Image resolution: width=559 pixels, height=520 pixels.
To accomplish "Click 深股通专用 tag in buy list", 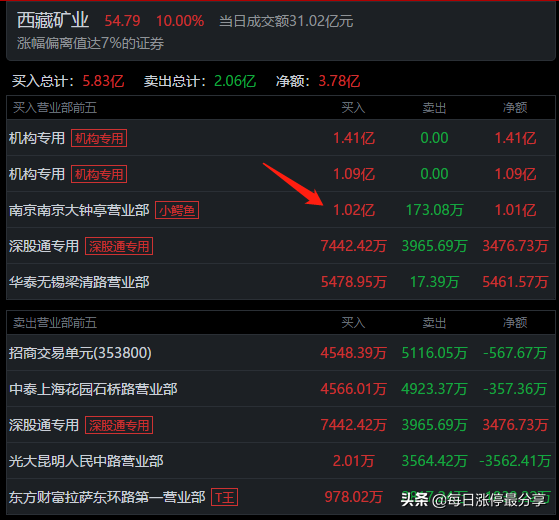I will pyautogui.click(x=119, y=246).
